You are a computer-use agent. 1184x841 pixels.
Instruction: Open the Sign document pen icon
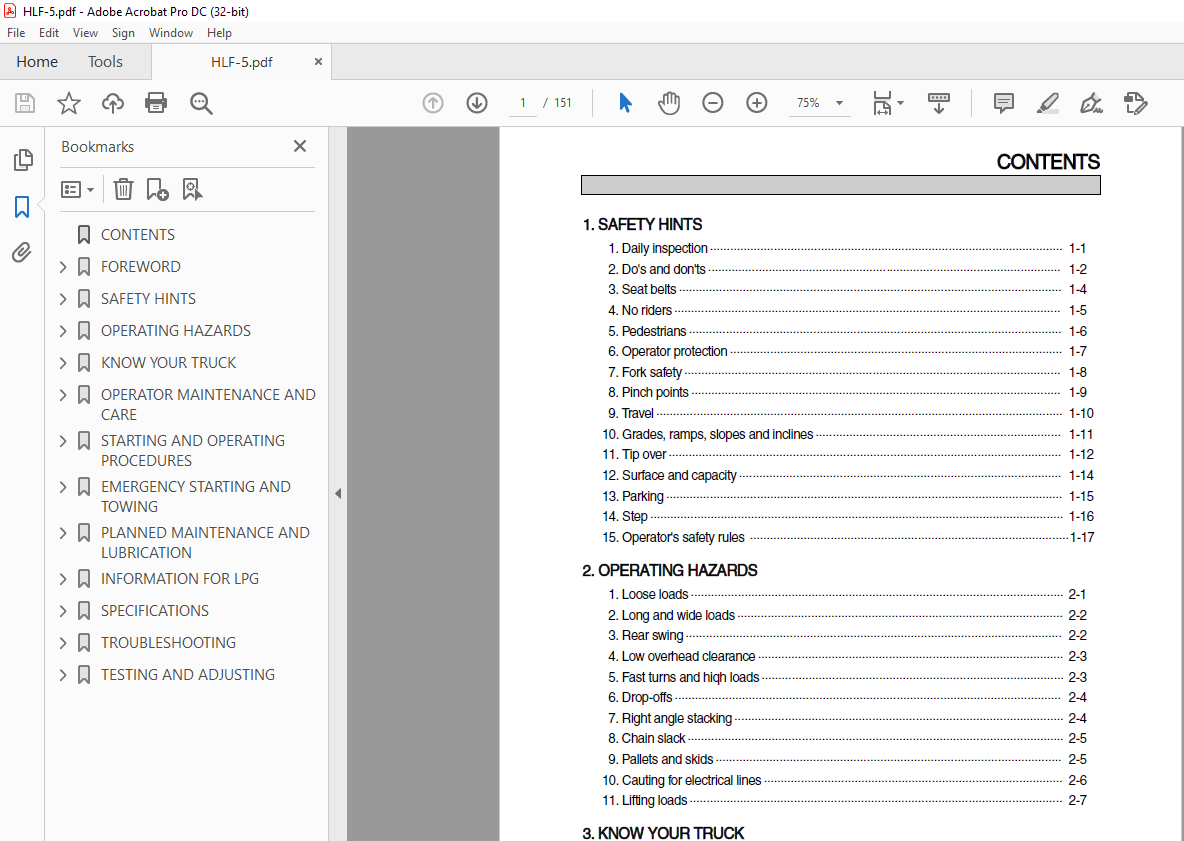1091,103
